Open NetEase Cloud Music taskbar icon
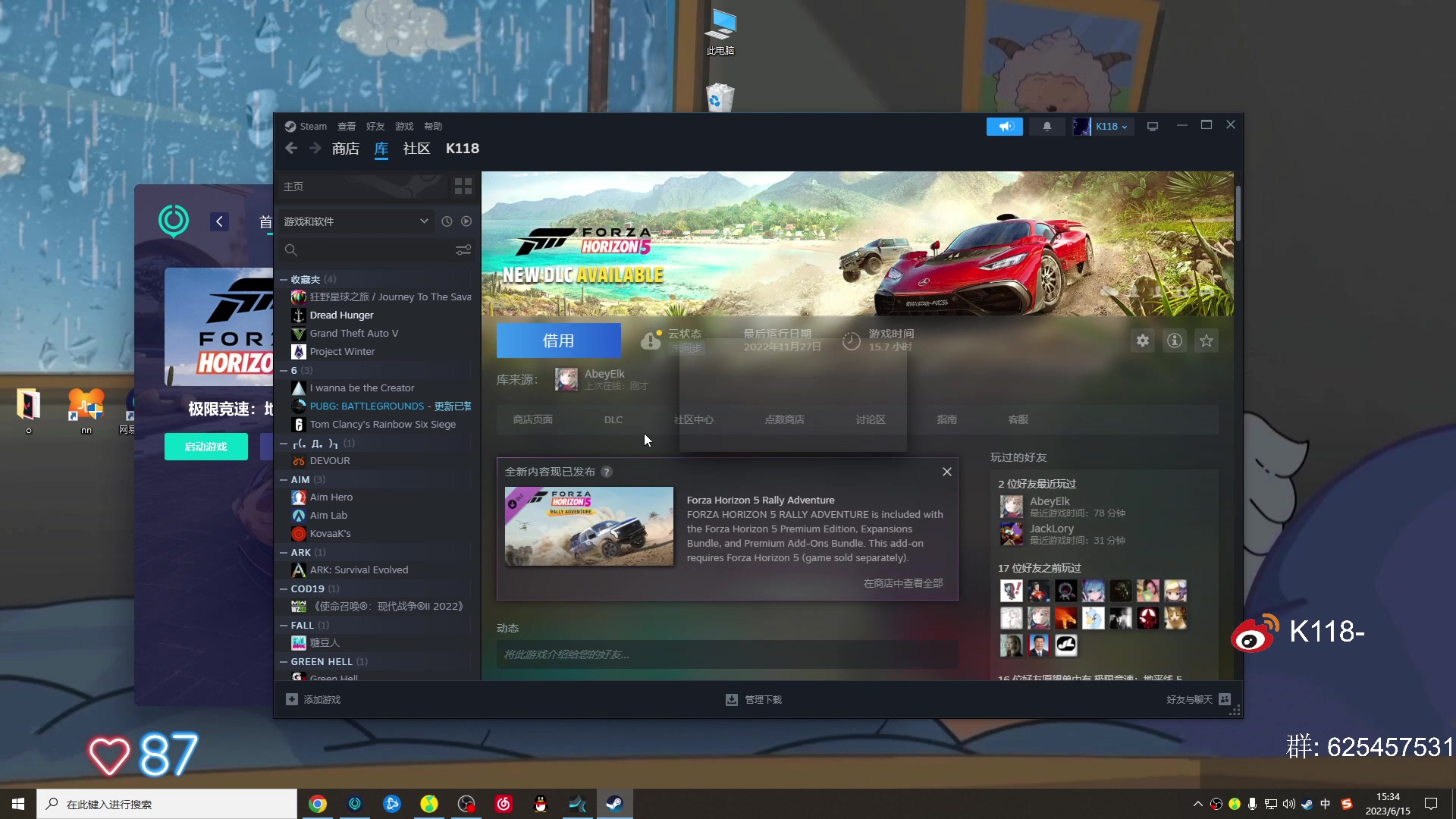1456x819 pixels. (504, 804)
